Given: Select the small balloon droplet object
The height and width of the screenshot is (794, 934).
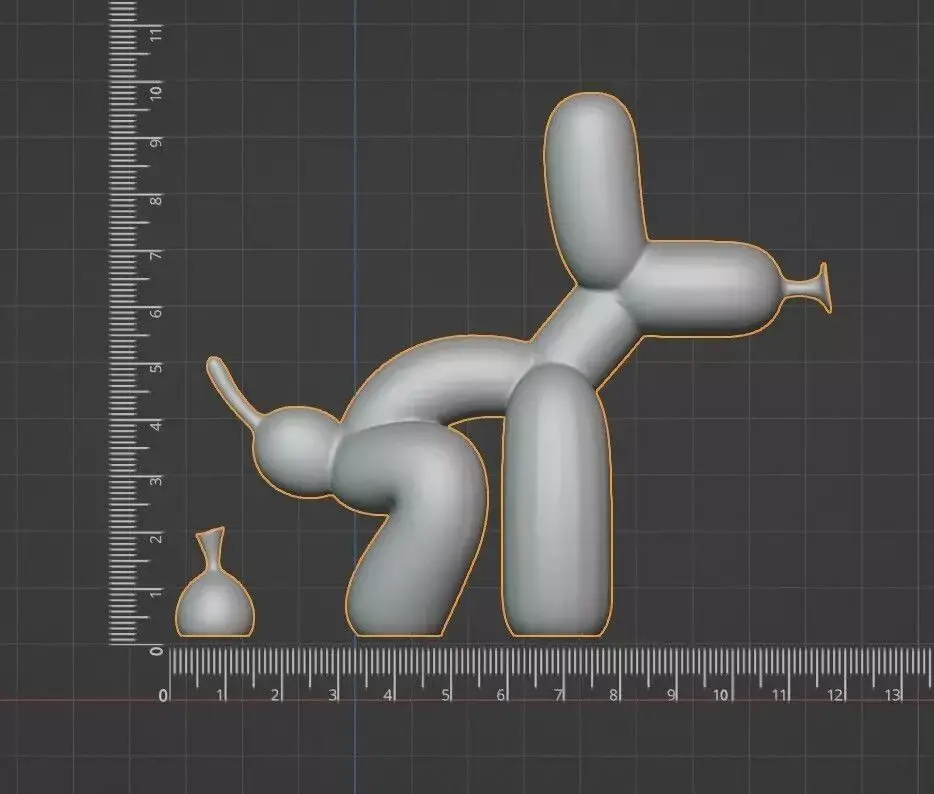Looking at the screenshot, I should (x=214, y=583).
